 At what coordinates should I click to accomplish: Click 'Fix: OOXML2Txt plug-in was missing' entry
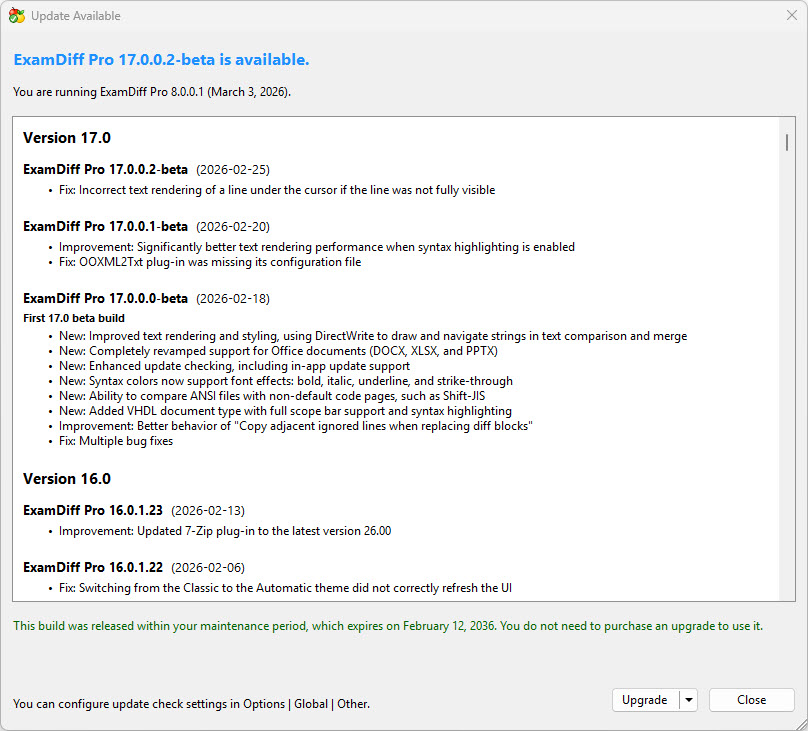point(210,262)
